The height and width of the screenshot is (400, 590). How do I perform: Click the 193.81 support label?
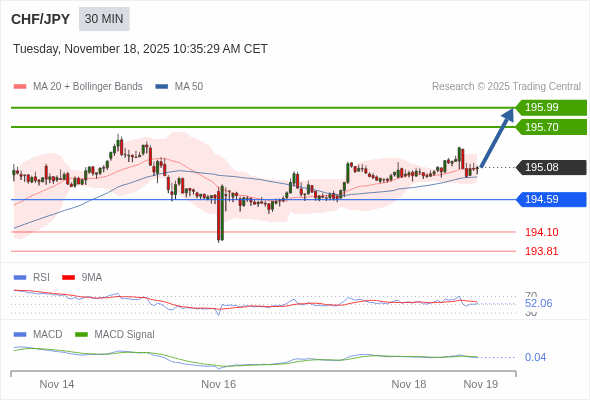click(542, 251)
